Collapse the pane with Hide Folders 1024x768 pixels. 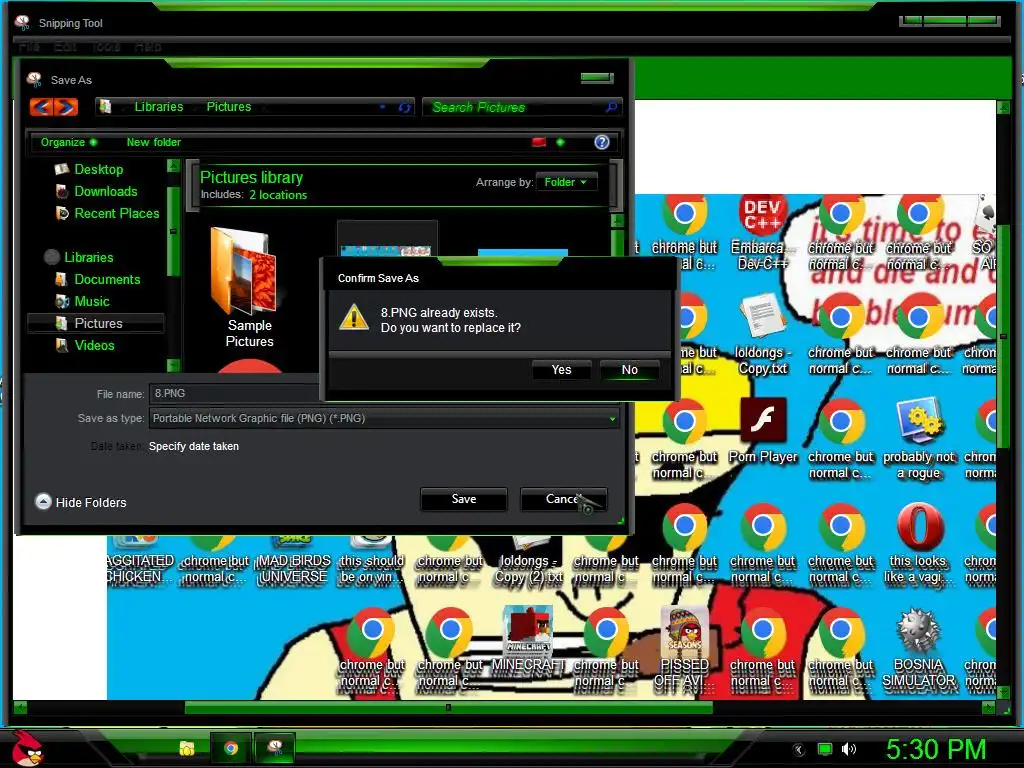tap(80, 502)
